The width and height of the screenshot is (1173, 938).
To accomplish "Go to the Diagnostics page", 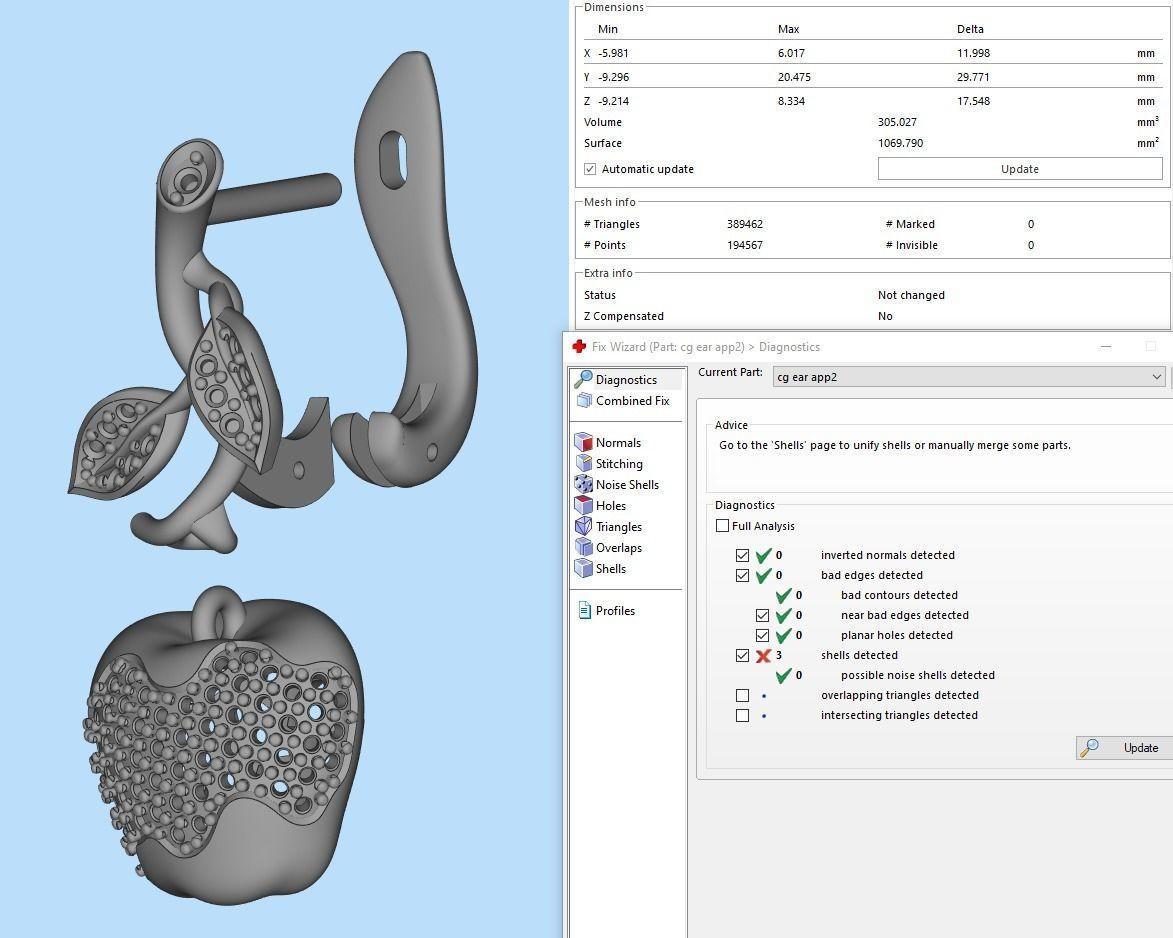I will (x=626, y=380).
